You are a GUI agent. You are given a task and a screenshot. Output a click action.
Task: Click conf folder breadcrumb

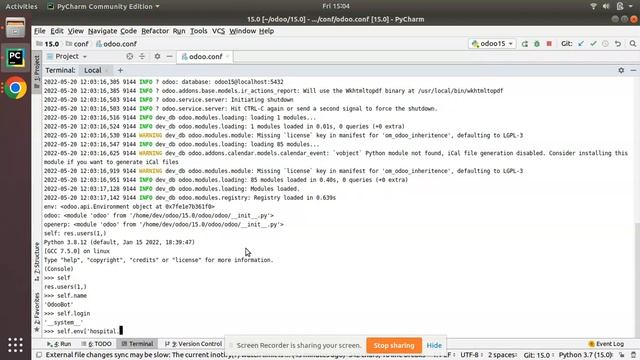(x=77, y=44)
